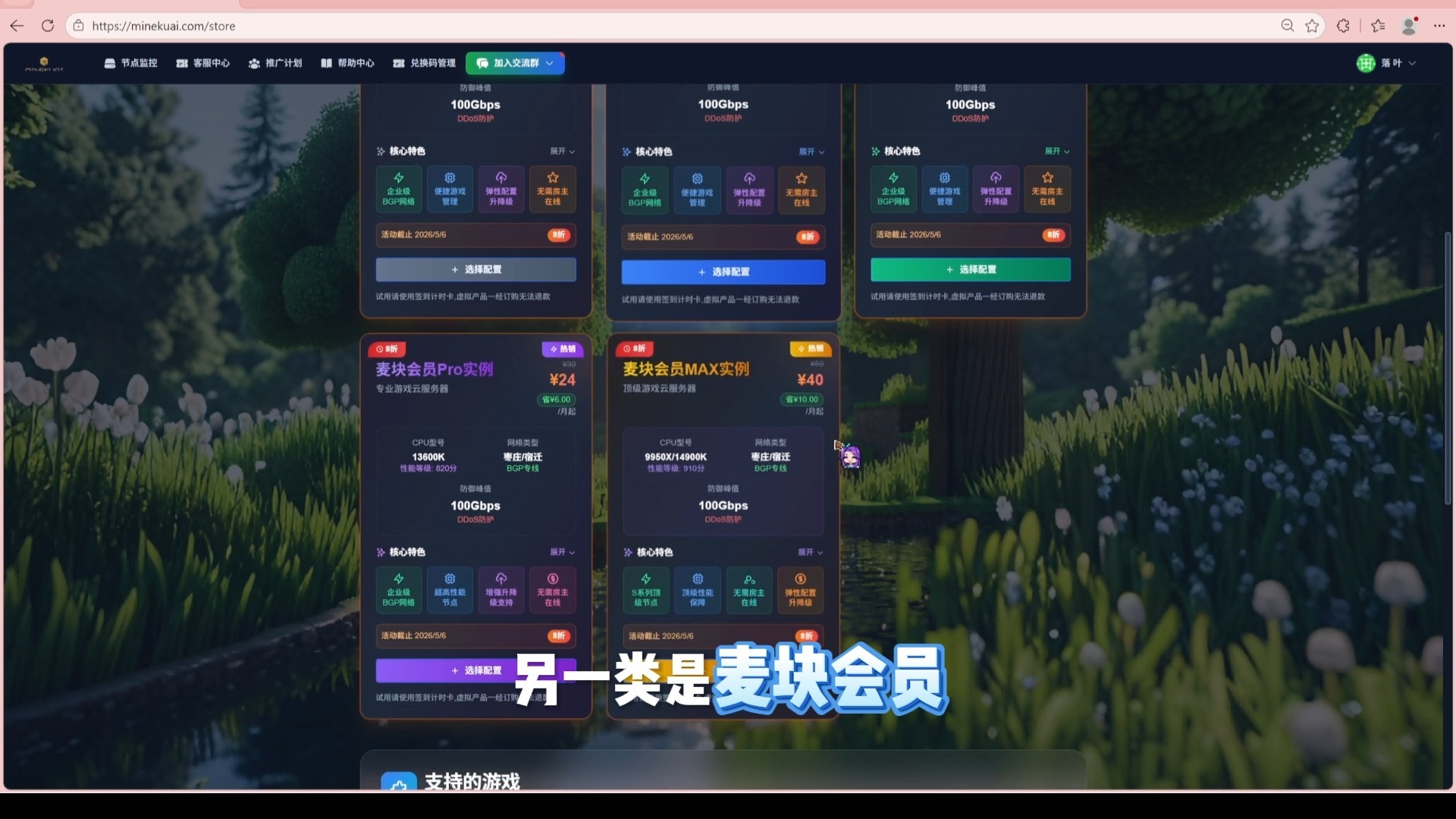Image resolution: width=1456 pixels, height=819 pixels.
Task: Click the ¥24 price on Pro card
Action: click(563, 379)
